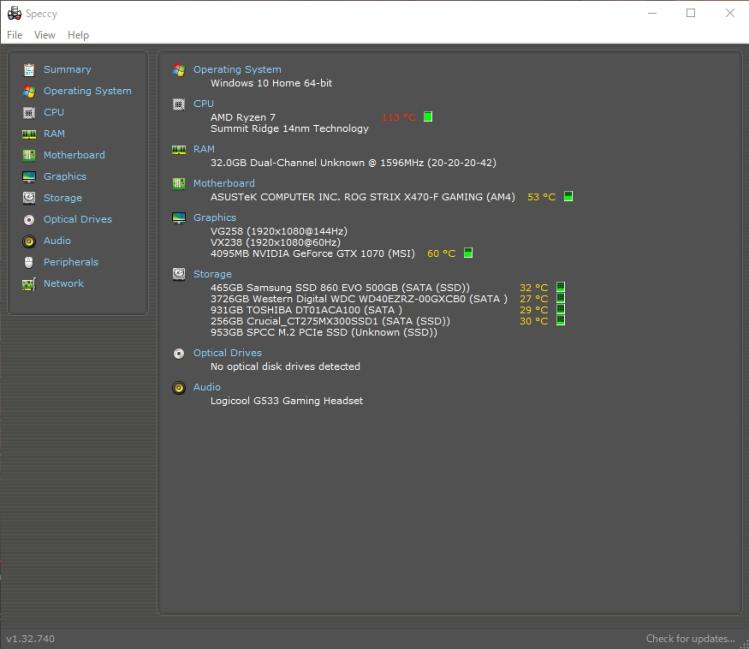Image resolution: width=749 pixels, height=649 pixels.
Task: Click Check for updates link
Action: coord(692,639)
